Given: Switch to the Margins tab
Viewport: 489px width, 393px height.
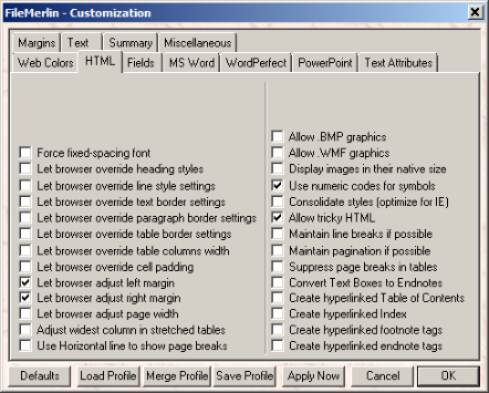Looking at the screenshot, I should point(37,43).
